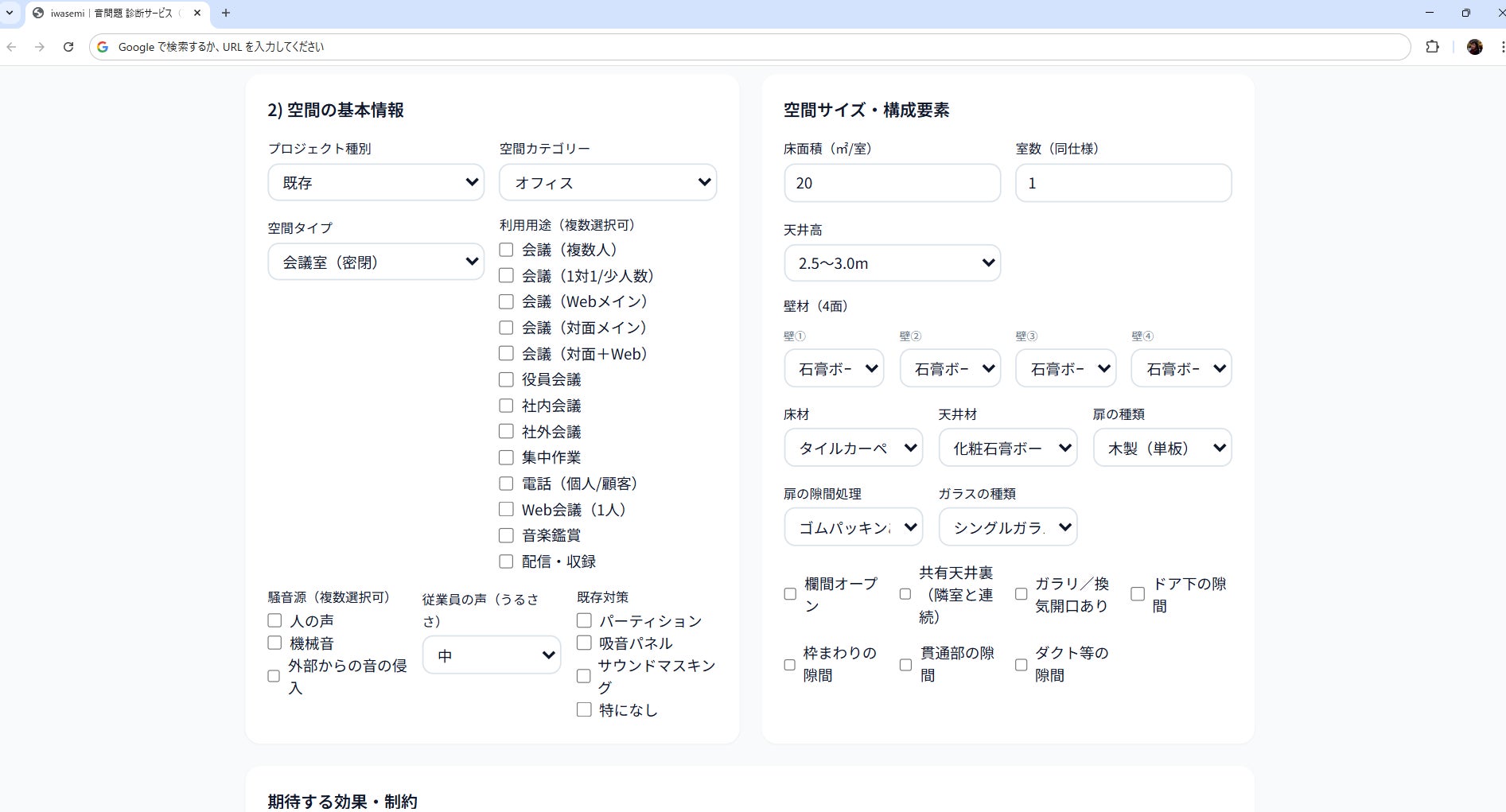Open the 壁① material dropdown
This screenshot has height=812, width=1506.
pos(834,368)
